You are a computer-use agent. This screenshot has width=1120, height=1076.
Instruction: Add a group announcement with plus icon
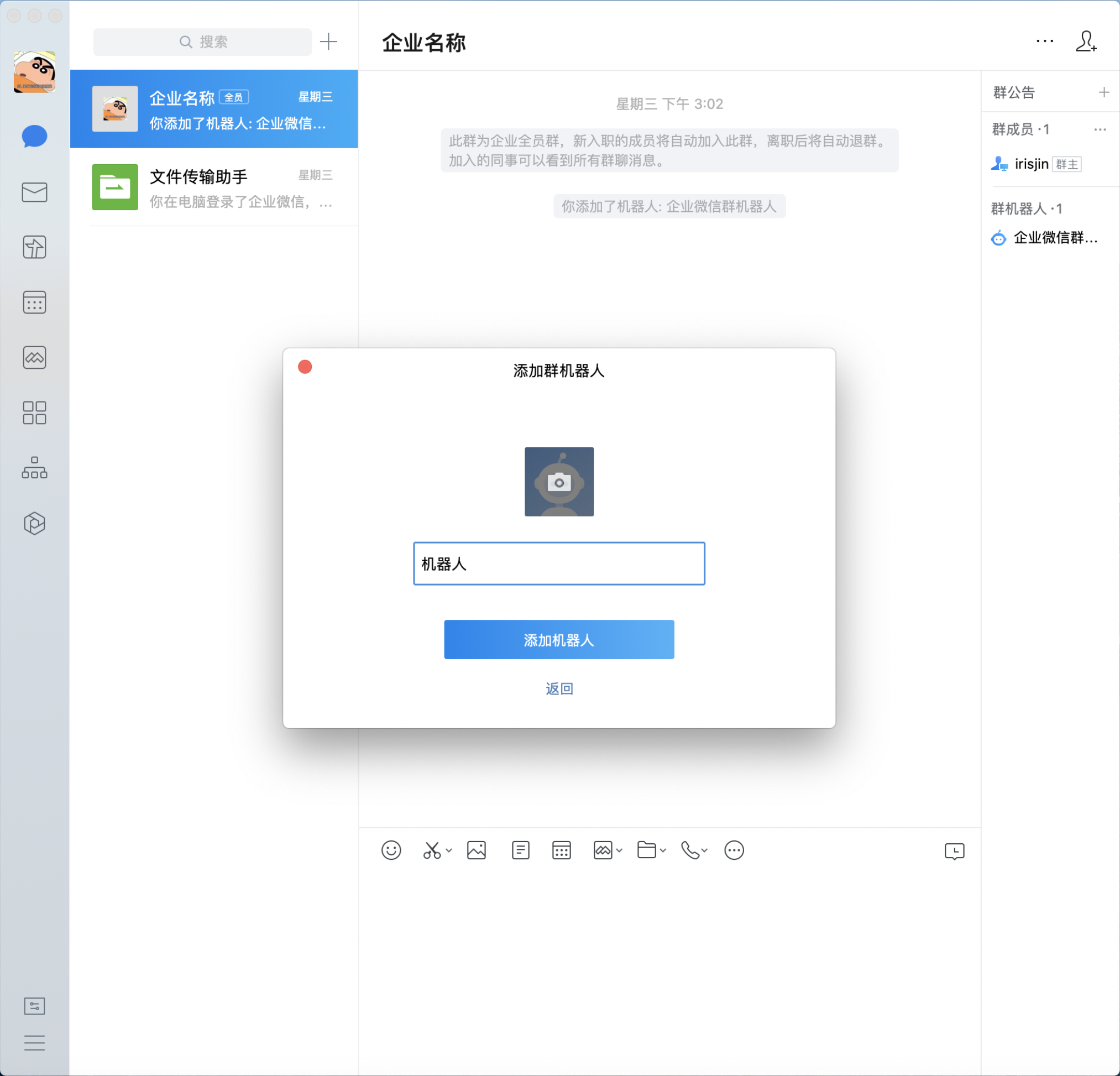(1103, 92)
